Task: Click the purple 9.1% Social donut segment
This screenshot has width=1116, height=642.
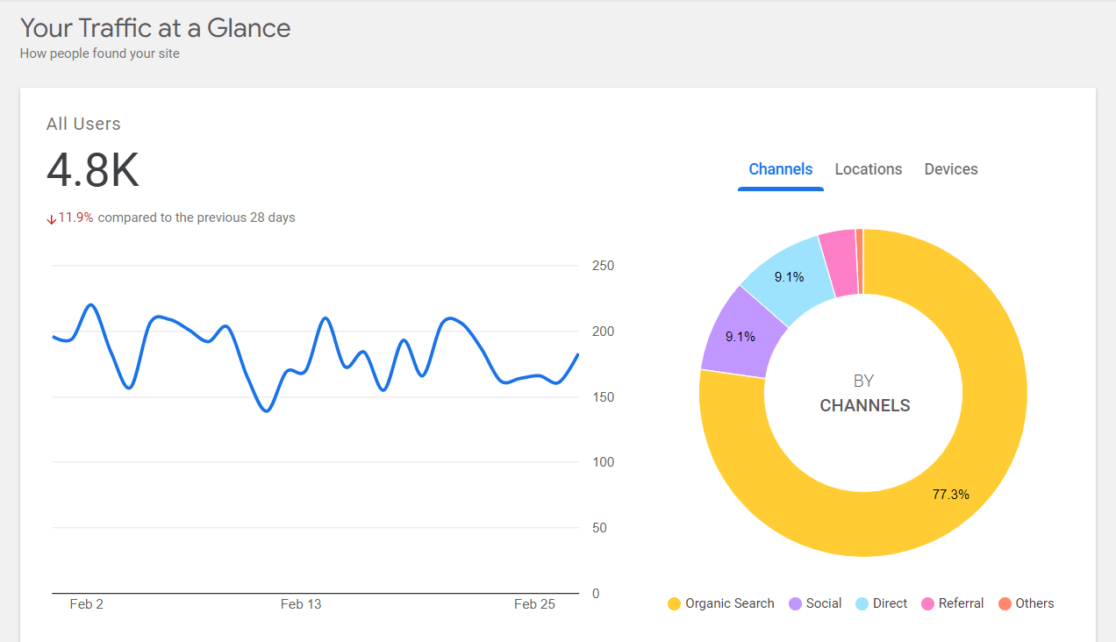Action: pyautogui.click(x=740, y=336)
